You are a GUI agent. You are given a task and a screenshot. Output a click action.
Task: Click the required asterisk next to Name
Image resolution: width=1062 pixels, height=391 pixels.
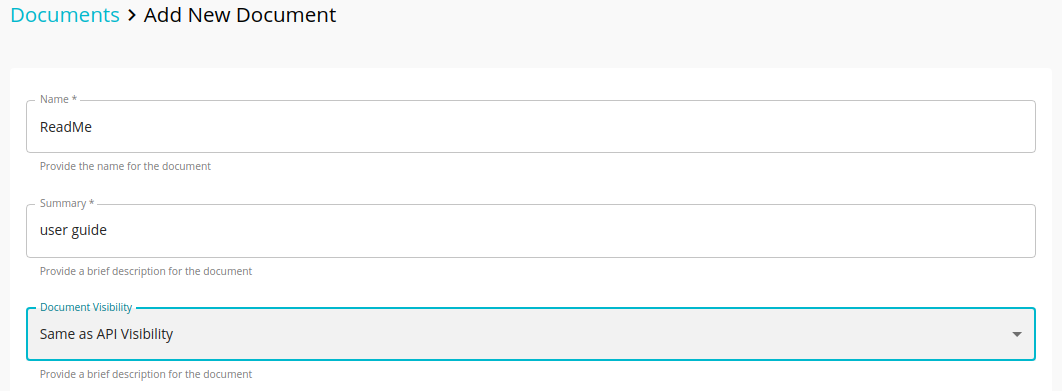coord(75,99)
